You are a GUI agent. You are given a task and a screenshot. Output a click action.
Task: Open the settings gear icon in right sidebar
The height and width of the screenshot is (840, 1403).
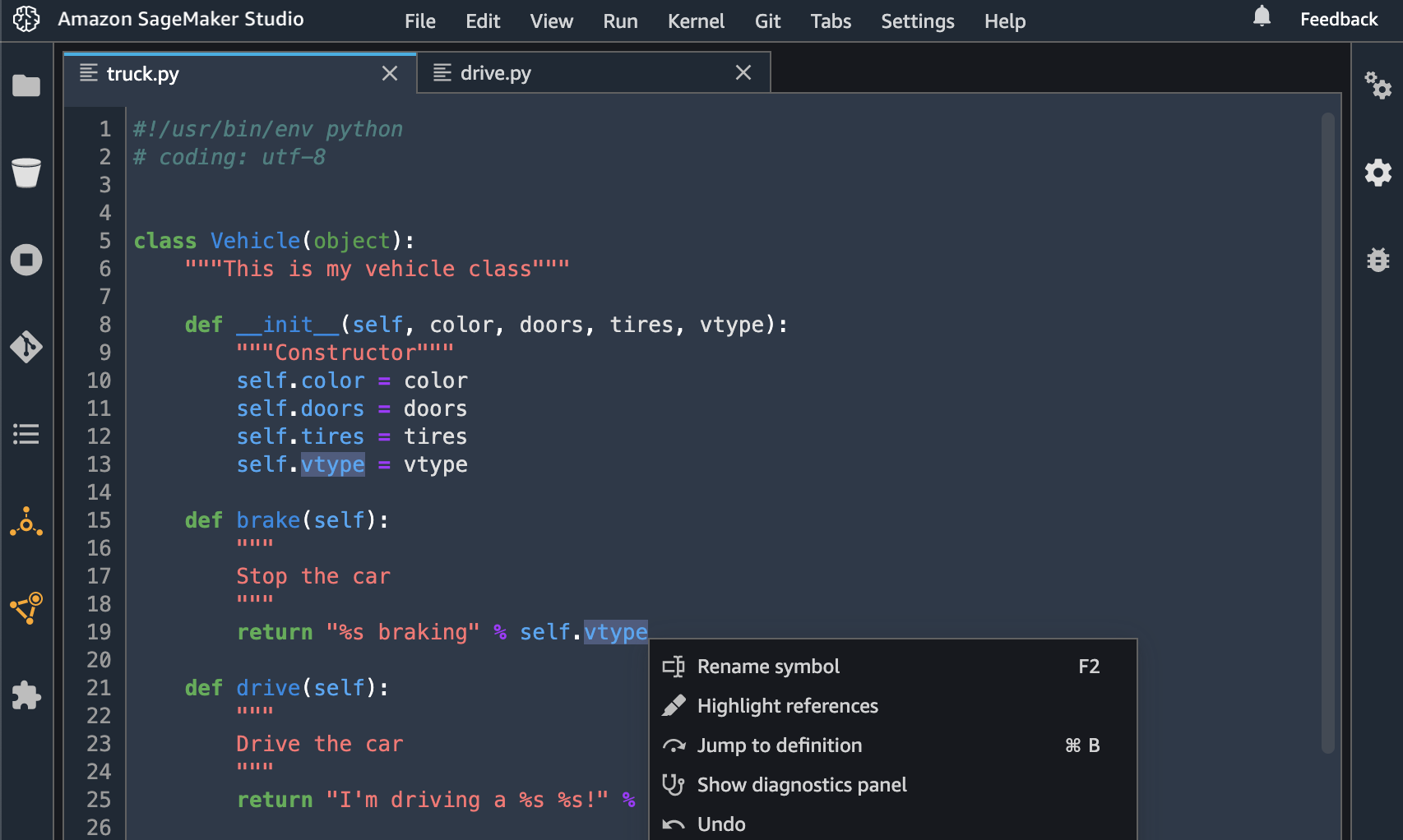1378,173
